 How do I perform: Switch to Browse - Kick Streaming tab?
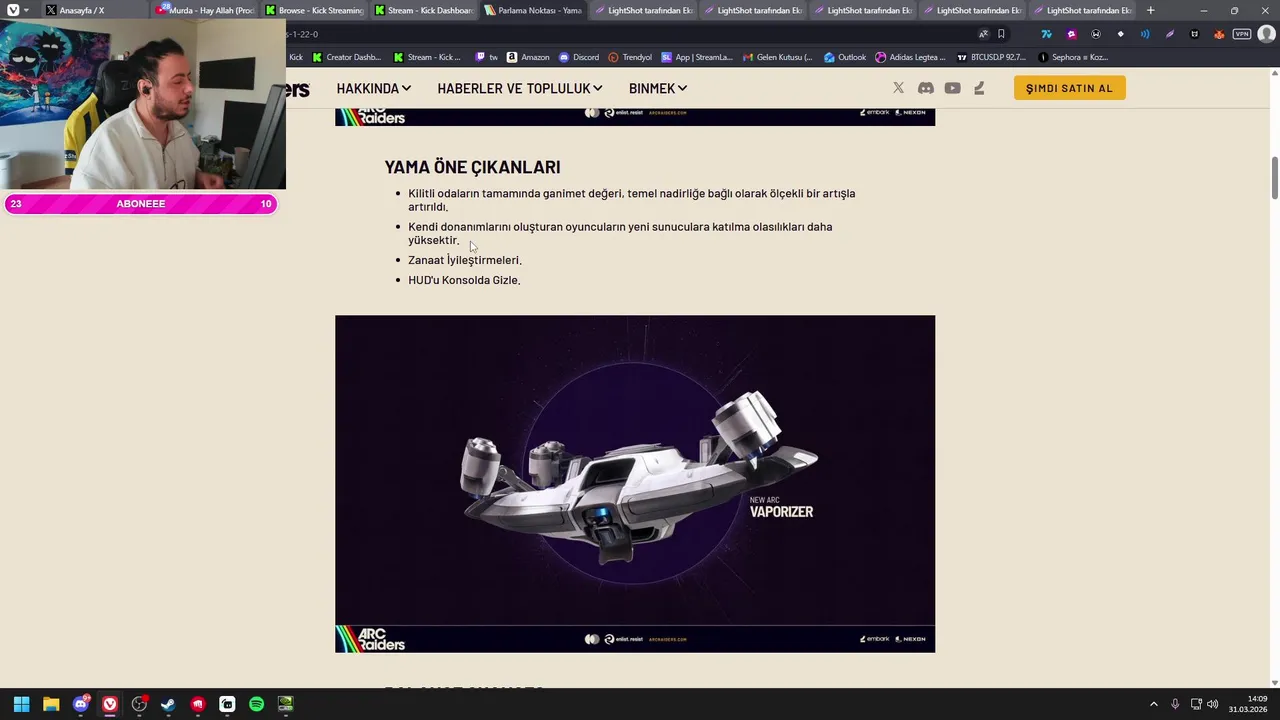pyautogui.click(x=315, y=10)
